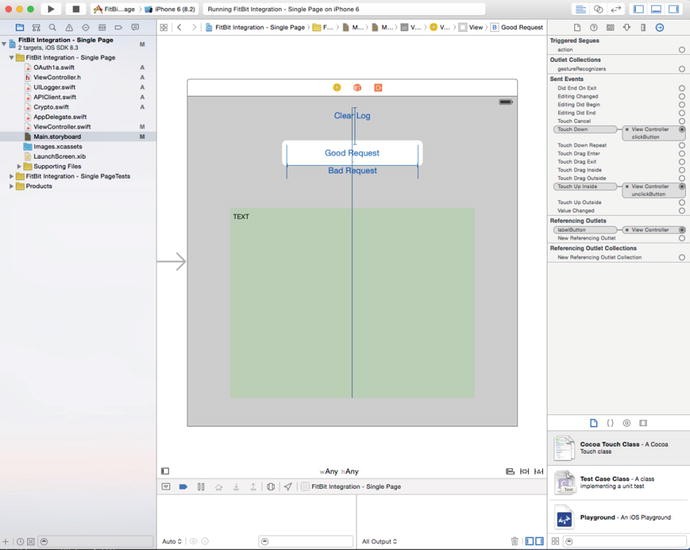Viewport: 690px width, 550px height.
Task: Click the library filter search field
Action: point(627,541)
